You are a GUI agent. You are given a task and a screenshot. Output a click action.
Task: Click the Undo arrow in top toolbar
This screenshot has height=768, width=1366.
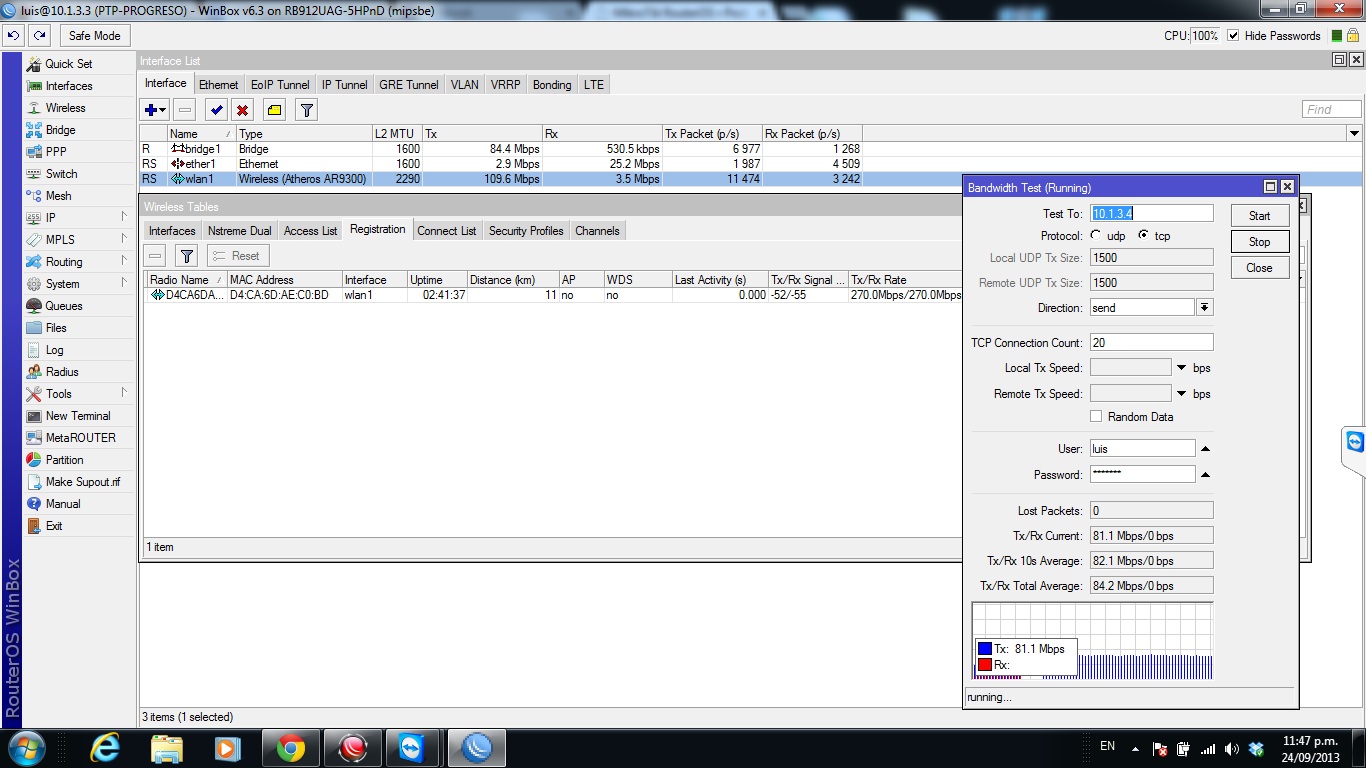tap(14, 36)
